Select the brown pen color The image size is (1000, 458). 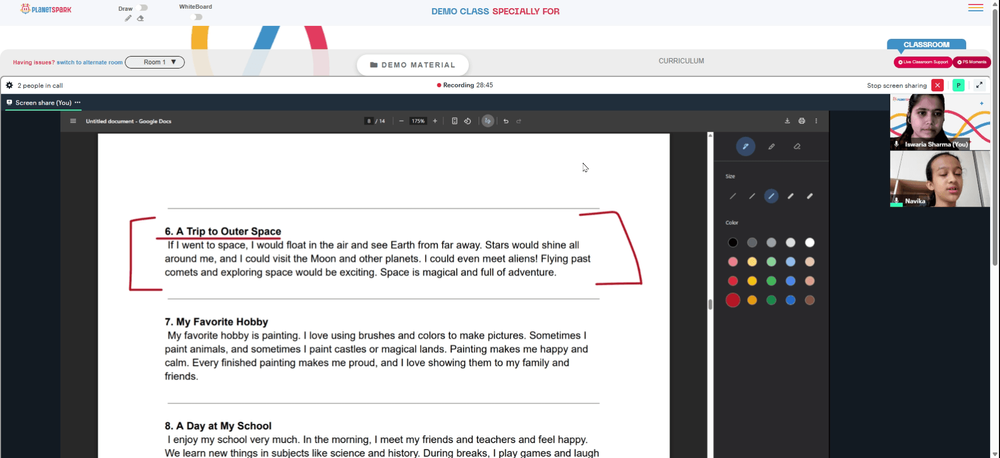tap(810, 300)
